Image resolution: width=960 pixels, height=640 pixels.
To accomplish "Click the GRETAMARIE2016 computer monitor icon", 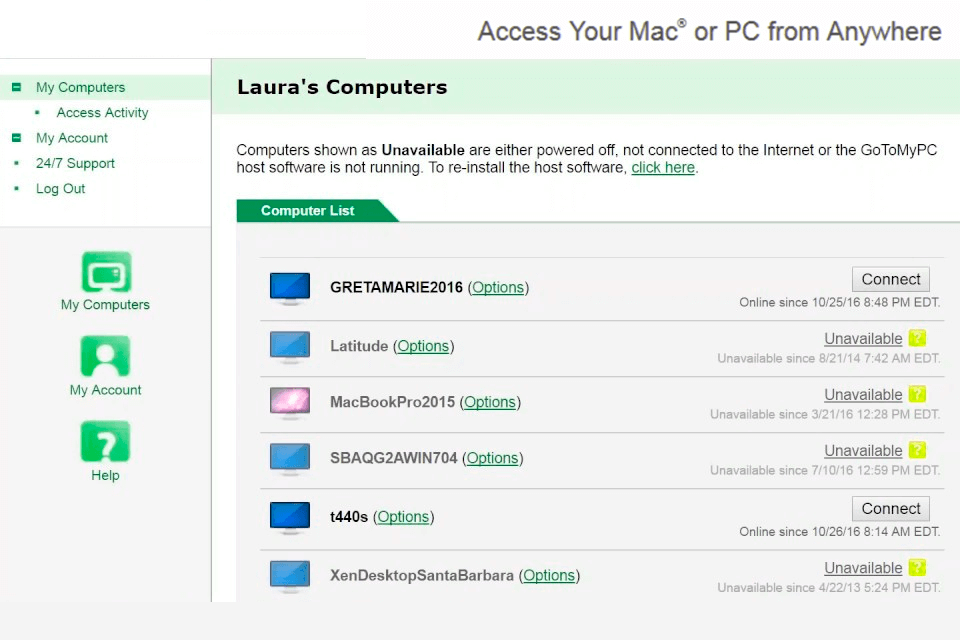I will [290, 288].
